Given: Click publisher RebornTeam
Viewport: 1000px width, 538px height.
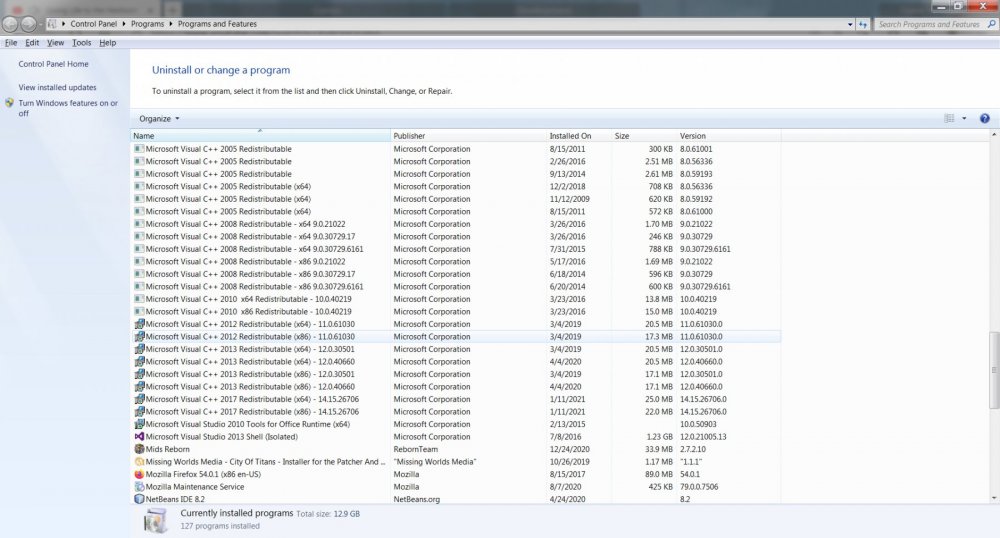Looking at the screenshot, I should (x=415, y=449).
